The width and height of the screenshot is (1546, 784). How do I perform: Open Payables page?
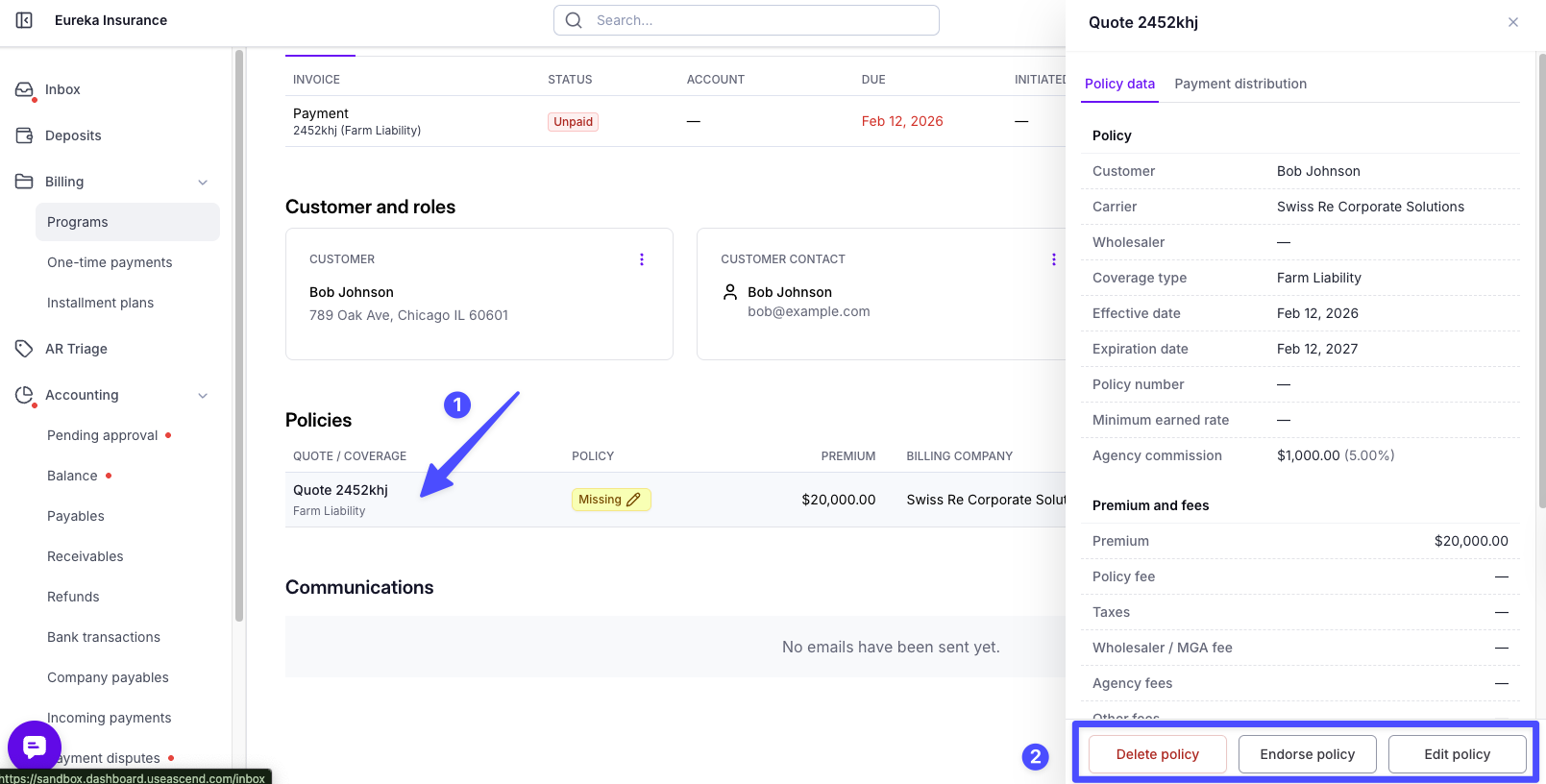76,516
